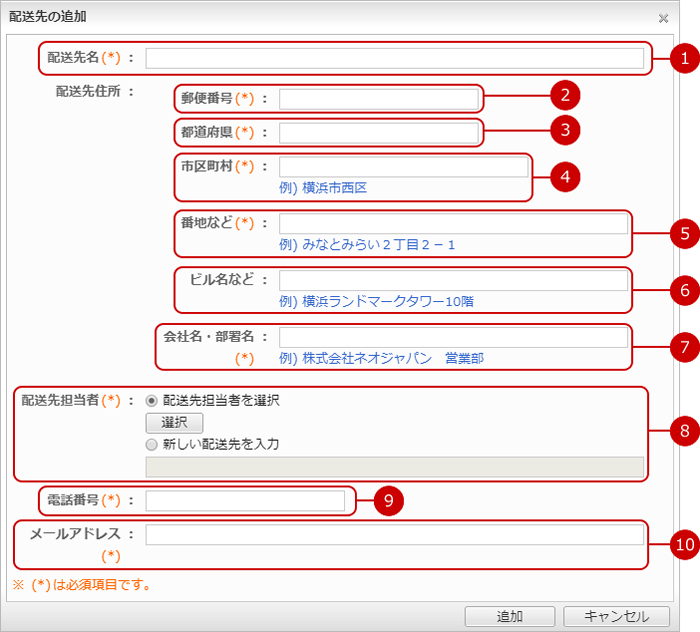700x632 pixels.
Task: Click the red number 10 callout marker
Action: 685,545
